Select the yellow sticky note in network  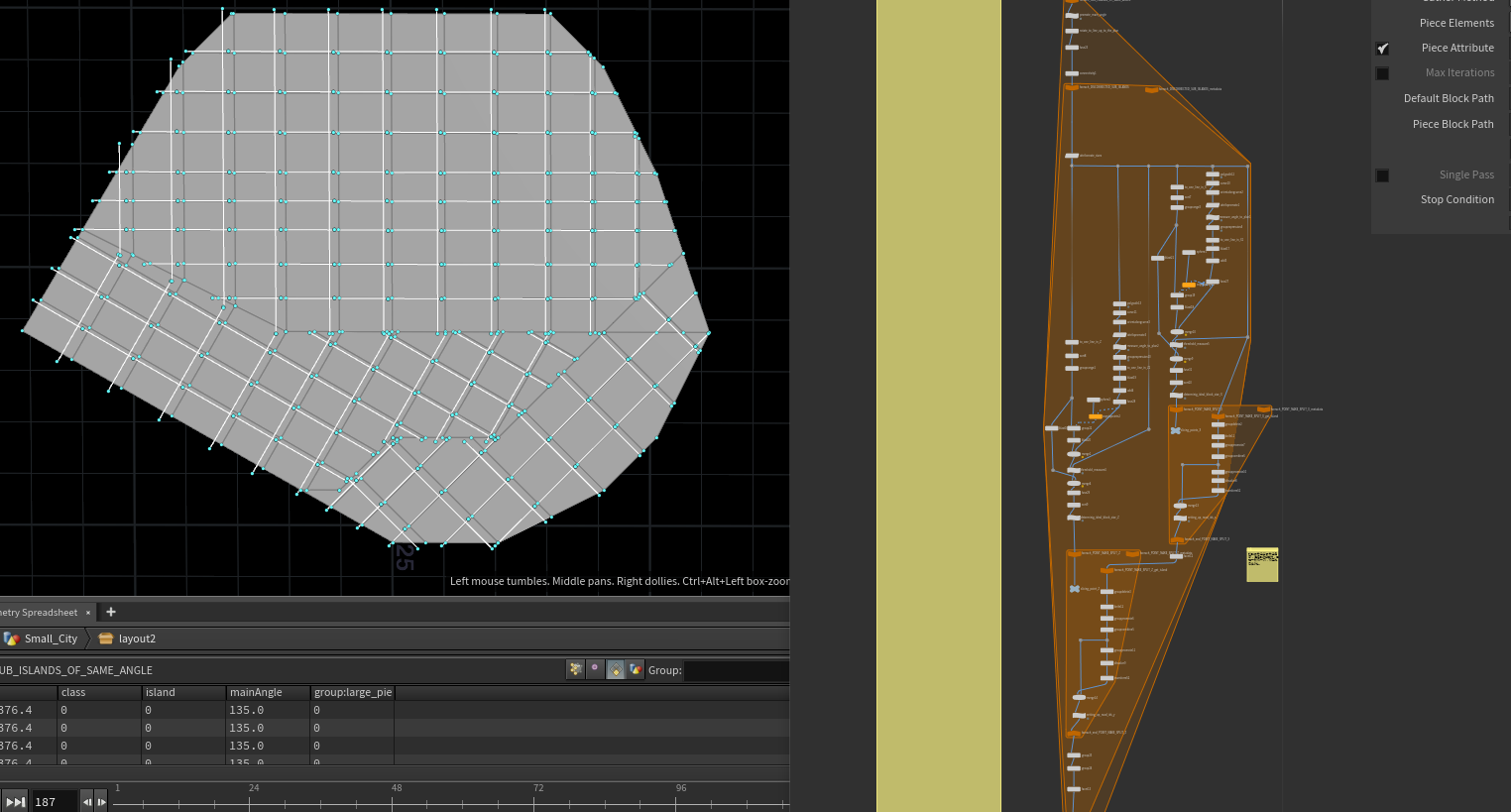click(1262, 564)
